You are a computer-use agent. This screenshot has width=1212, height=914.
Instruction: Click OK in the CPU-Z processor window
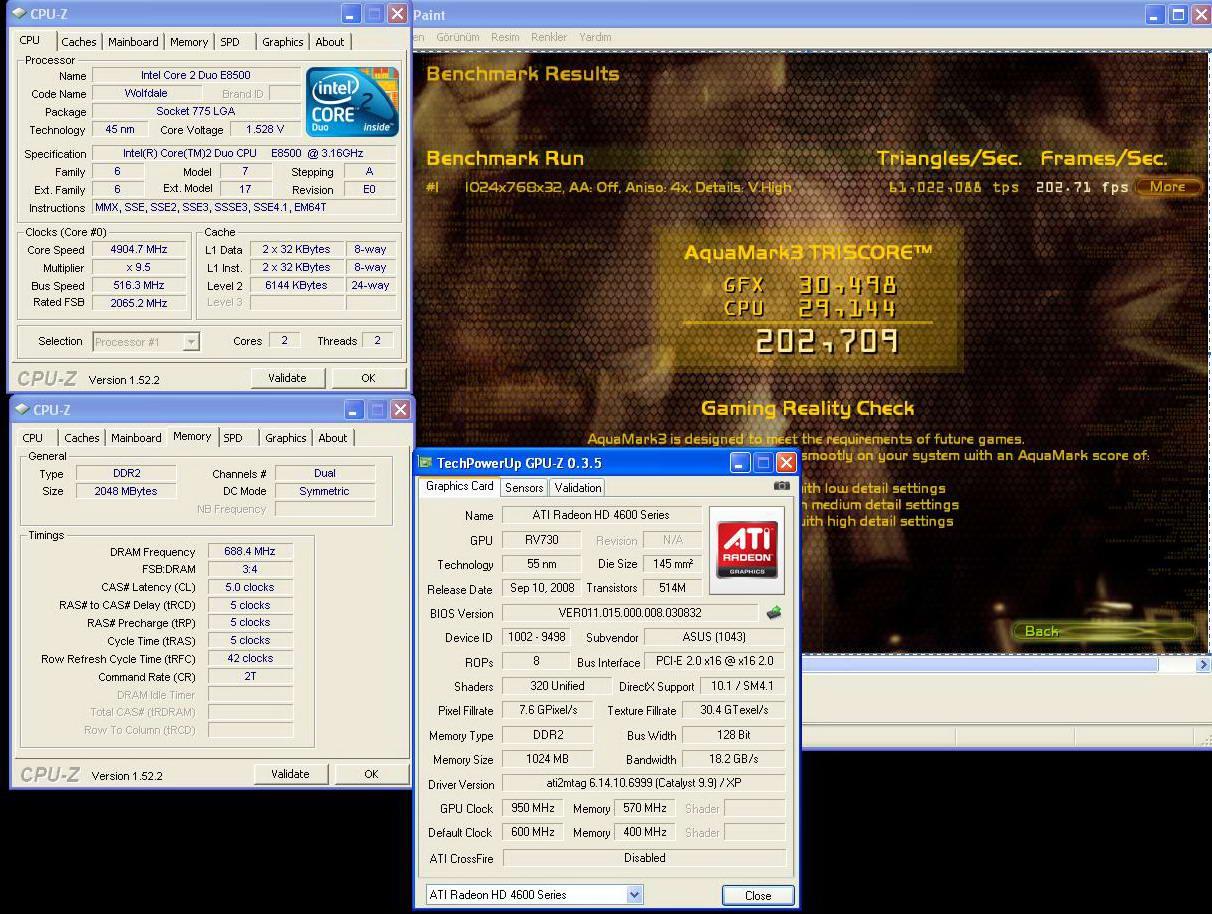pos(368,378)
